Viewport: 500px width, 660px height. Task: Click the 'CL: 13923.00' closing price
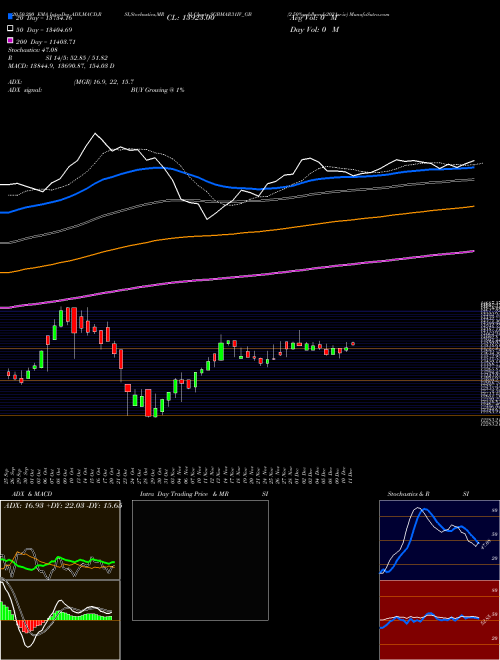(x=191, y=18)
